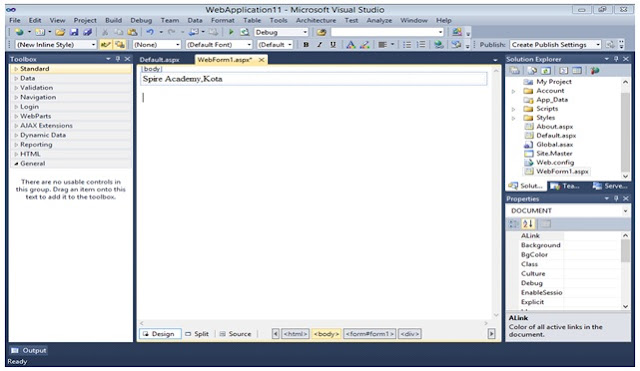Click the Properties icon in Solution Explorer
The image size is (640, 371).
point(515,71)
